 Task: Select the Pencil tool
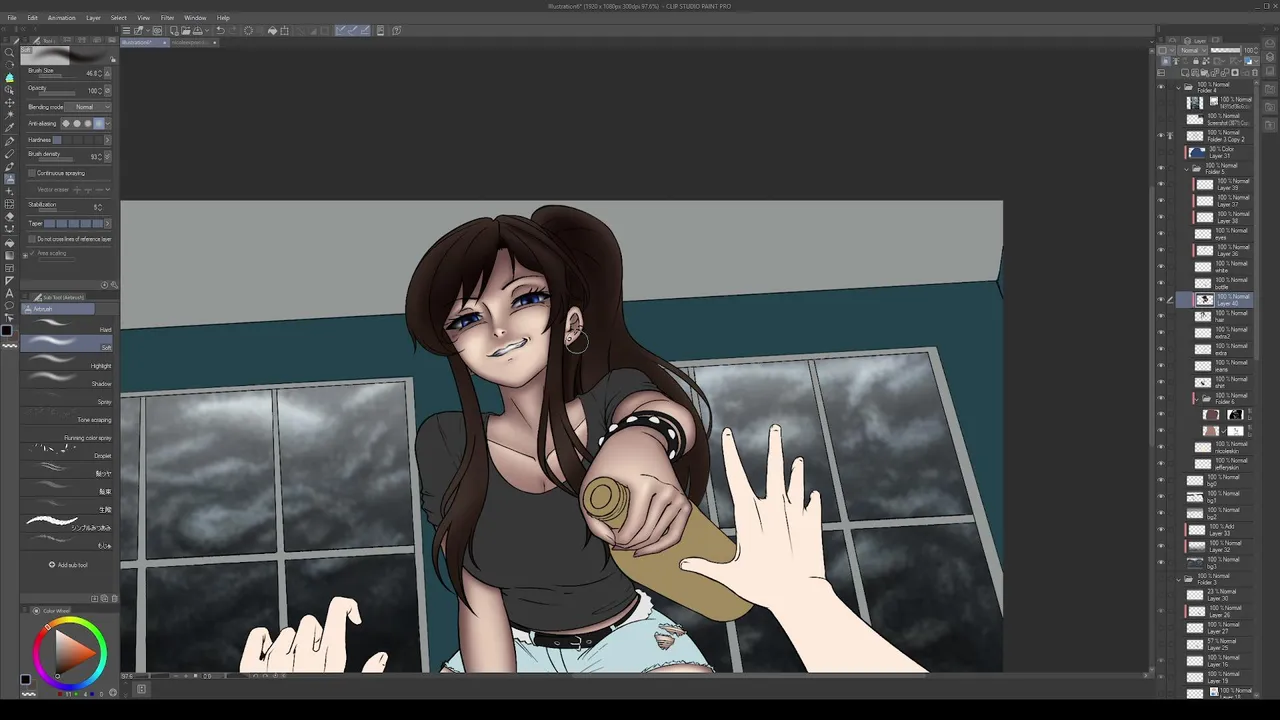pyautogui.click(x=9, y=153)
